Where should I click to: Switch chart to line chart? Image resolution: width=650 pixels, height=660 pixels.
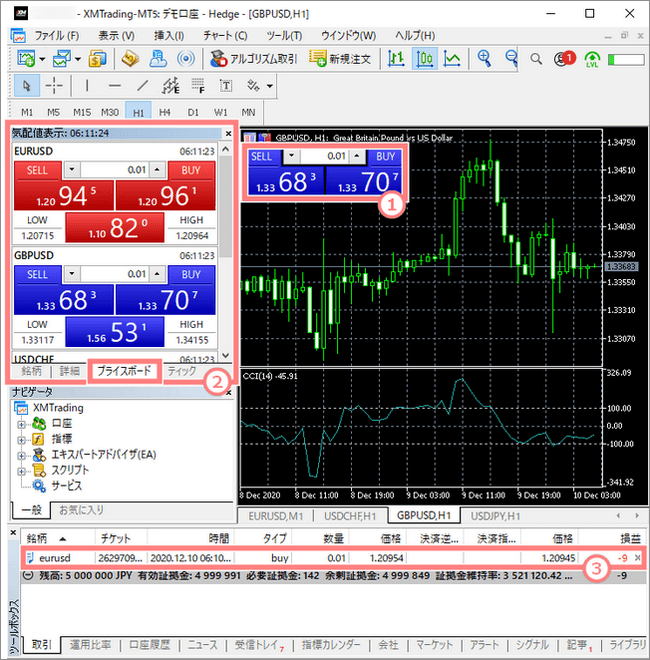tap(452, 59)
